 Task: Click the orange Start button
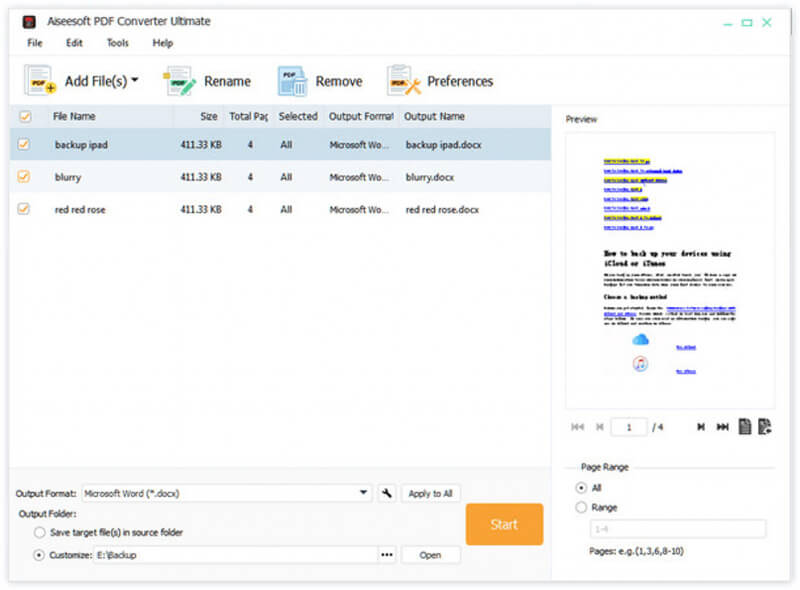[504, 524]
